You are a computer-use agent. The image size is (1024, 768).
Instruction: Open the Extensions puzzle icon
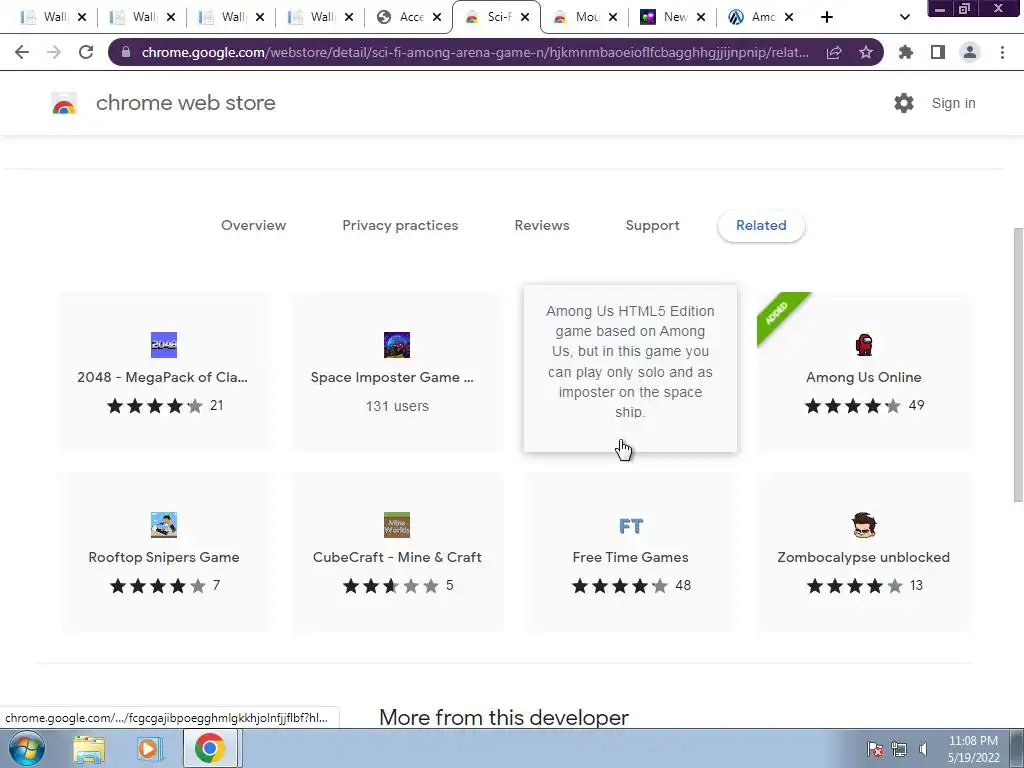pos(906,52)
